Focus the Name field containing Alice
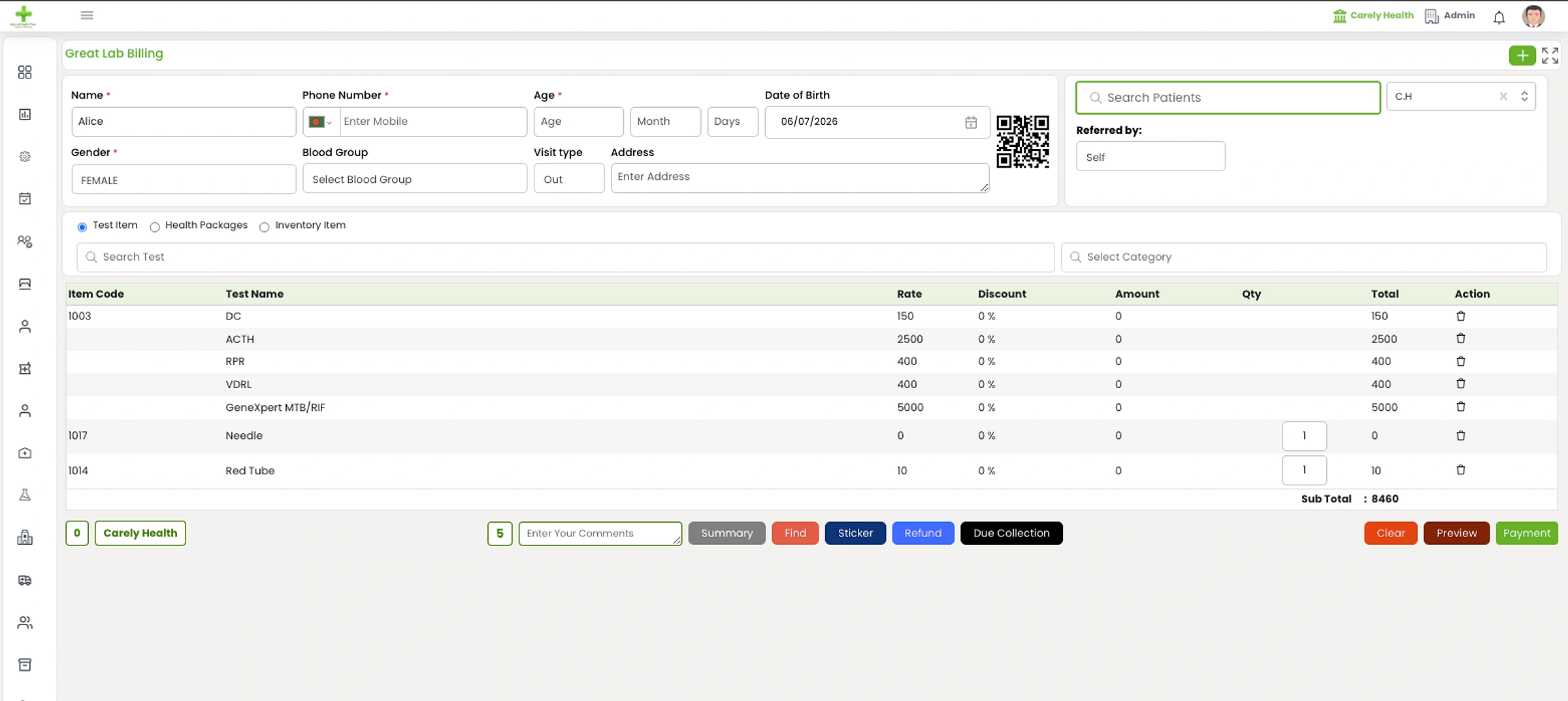Viewport: 1568px width, 701px height. pyautogui.click(x=184, y=122)
